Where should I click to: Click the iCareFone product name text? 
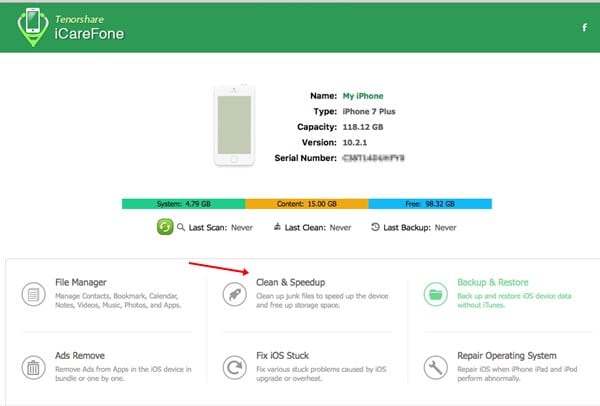click(x=89, y=34)
